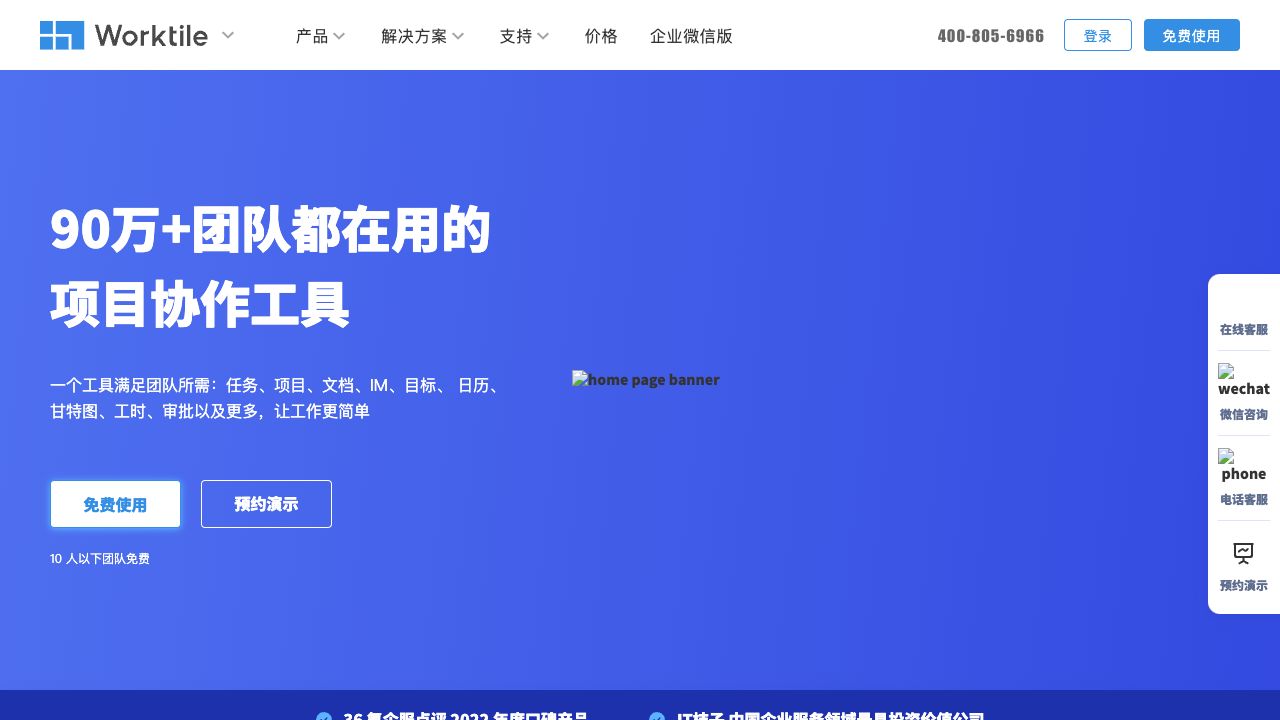Viewport: 1280px width, 720px height.
Task: Click the outlined 预约演示 hero button
Action: (266, 504)
